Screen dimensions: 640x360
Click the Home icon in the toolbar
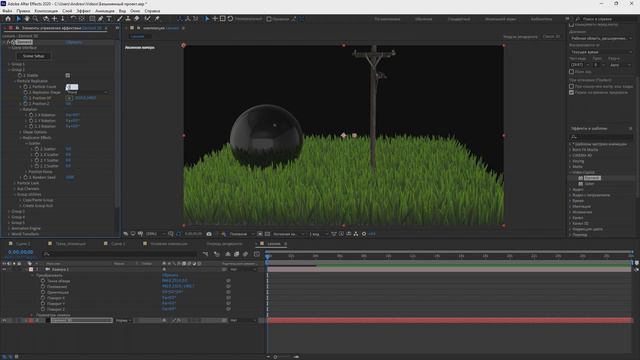coord(8,19)
